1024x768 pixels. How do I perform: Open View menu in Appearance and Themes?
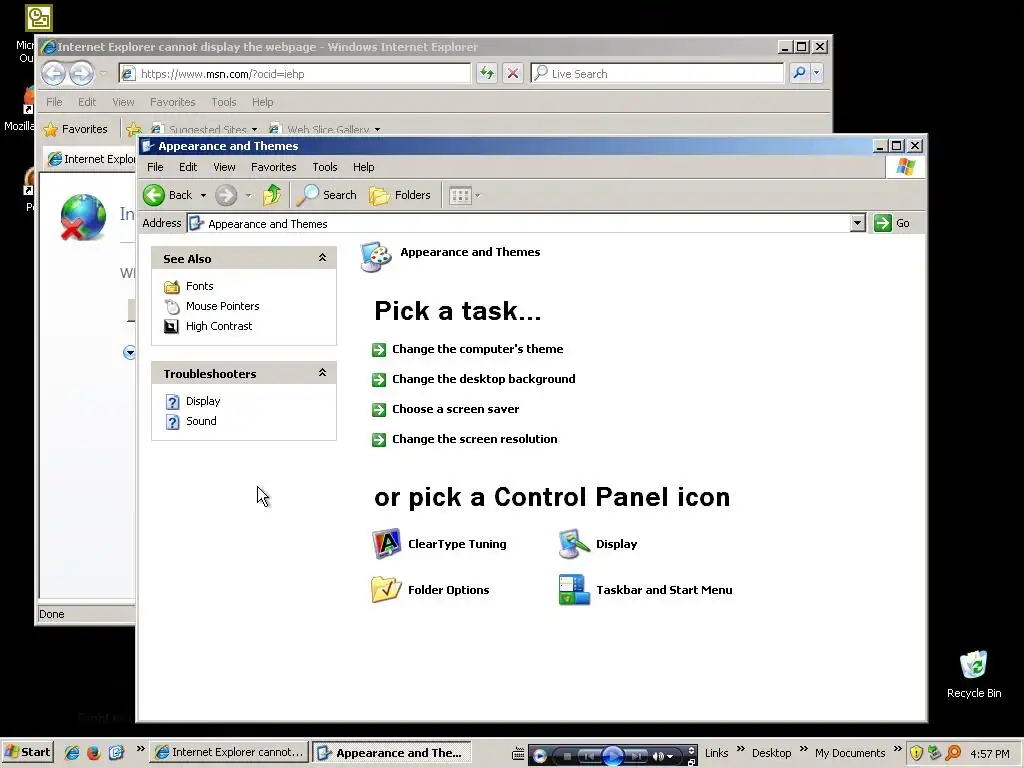(224, 167)
